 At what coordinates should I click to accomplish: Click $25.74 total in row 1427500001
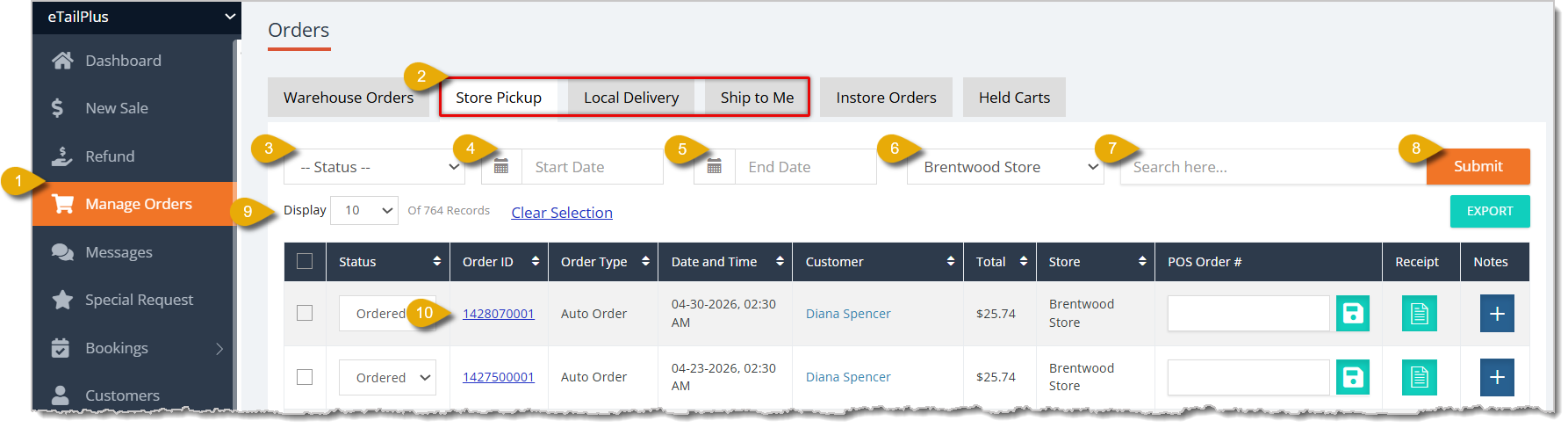click(996, 377)
